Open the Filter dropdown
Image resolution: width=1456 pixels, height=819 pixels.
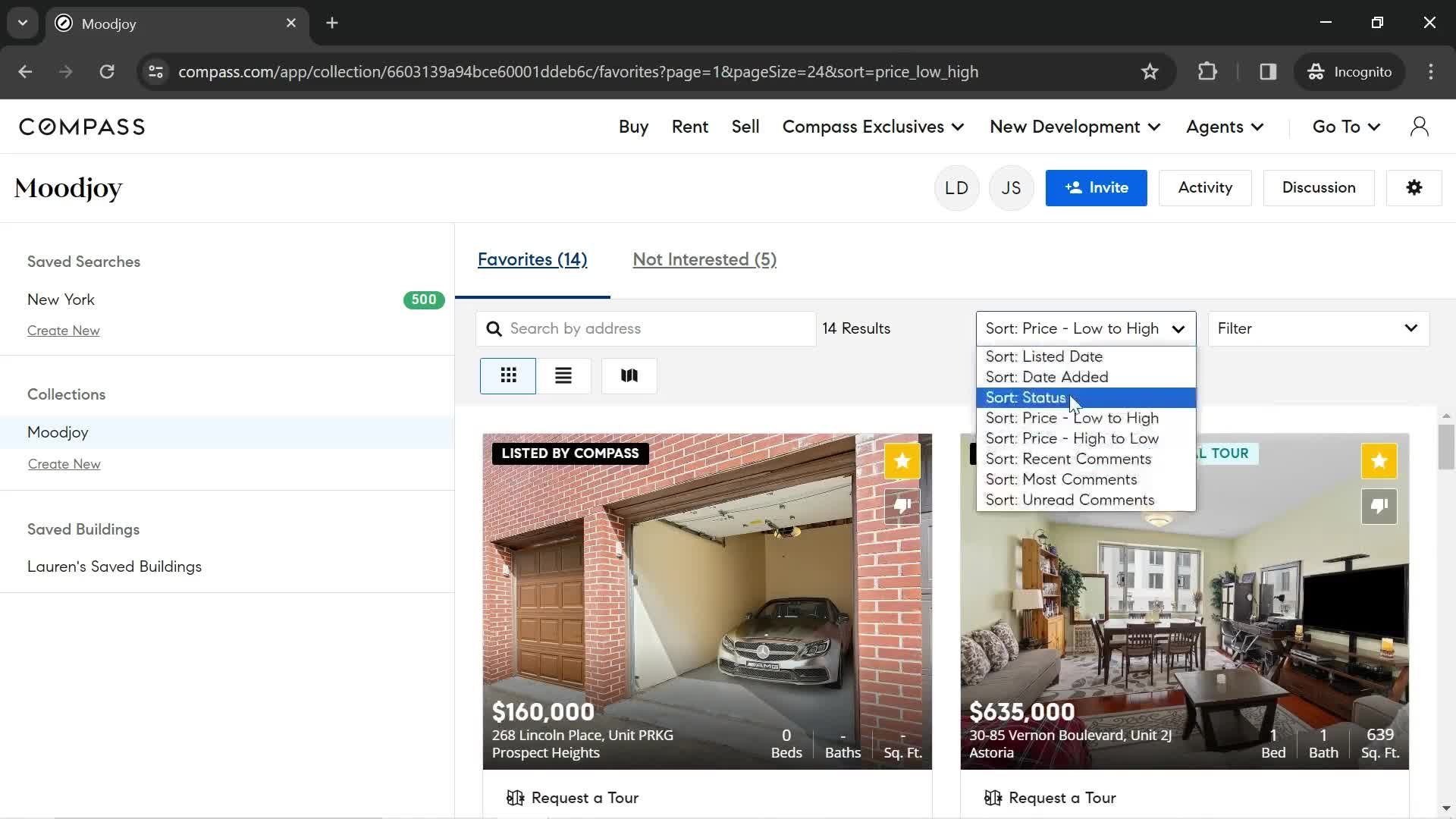[1318, 328]
